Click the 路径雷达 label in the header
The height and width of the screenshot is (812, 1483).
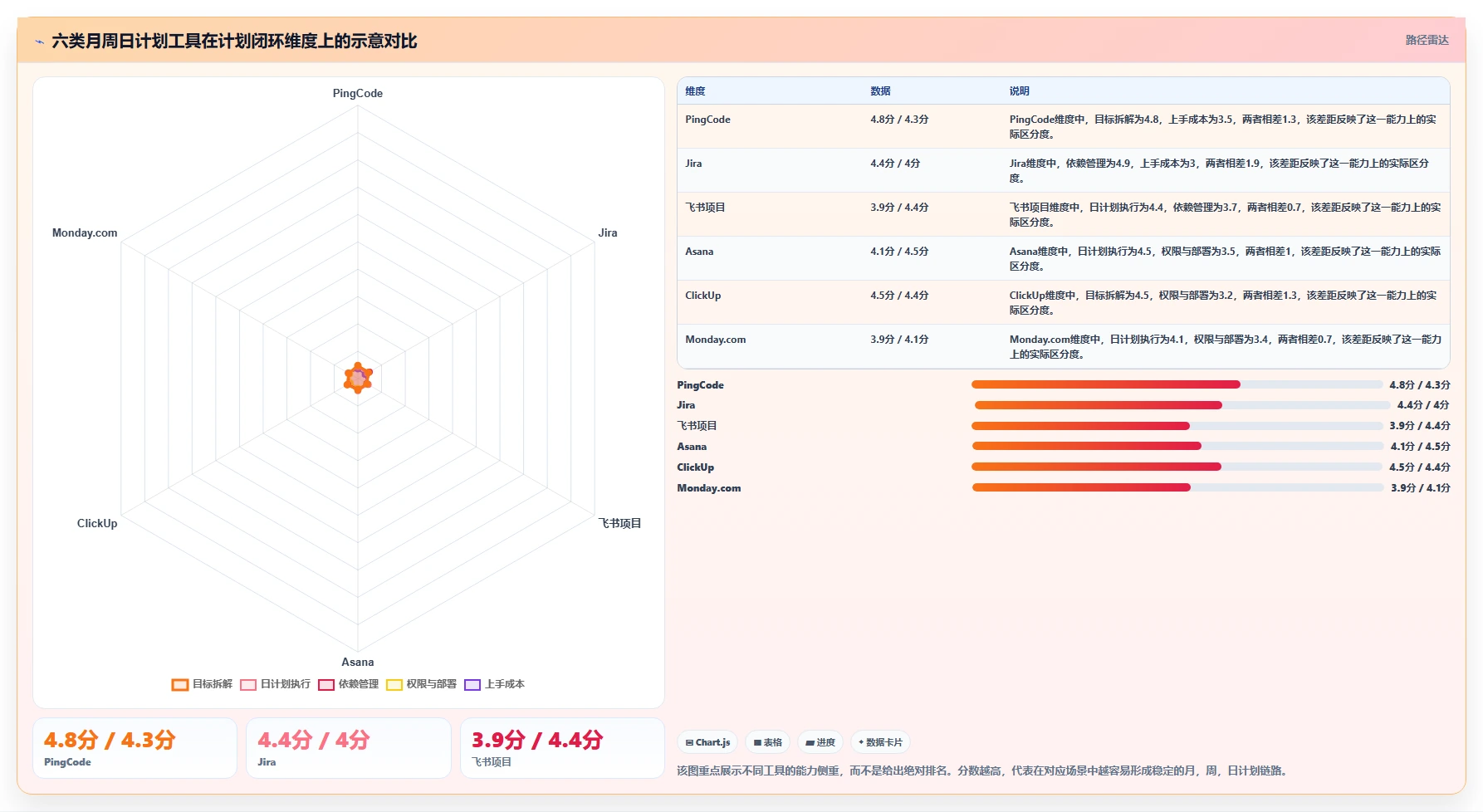(1427, 40)
